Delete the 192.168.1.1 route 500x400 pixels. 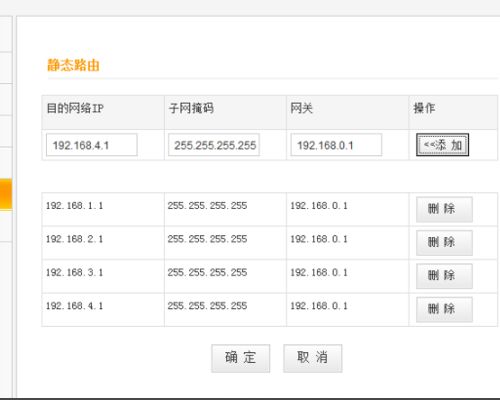coord(444,209)
